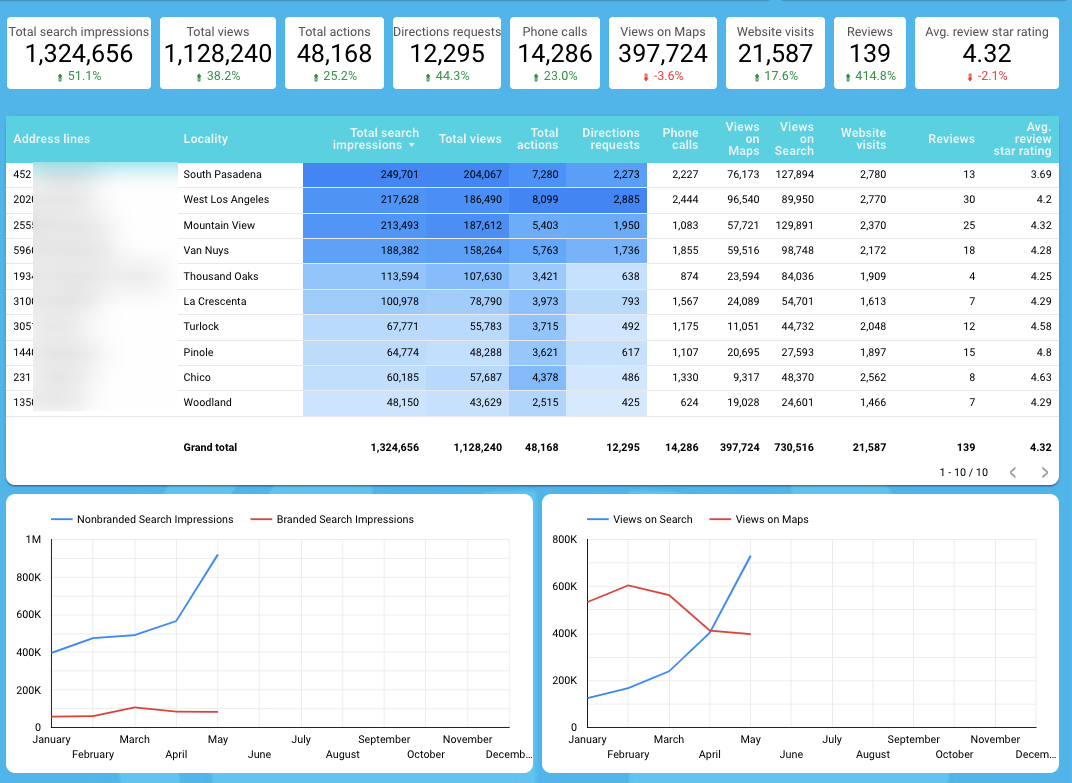Sort table by Locality column header

[x=205, y=139]
